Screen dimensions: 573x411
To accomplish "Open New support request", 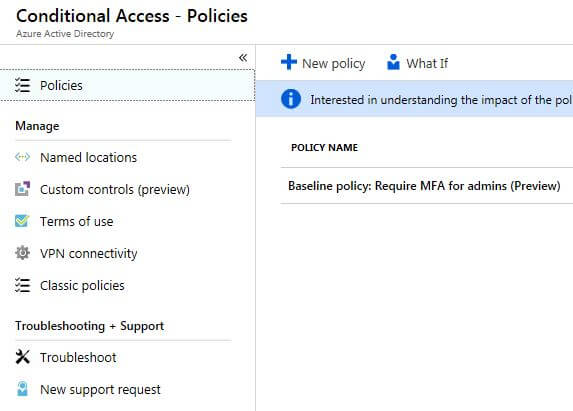I will point(100,389).
